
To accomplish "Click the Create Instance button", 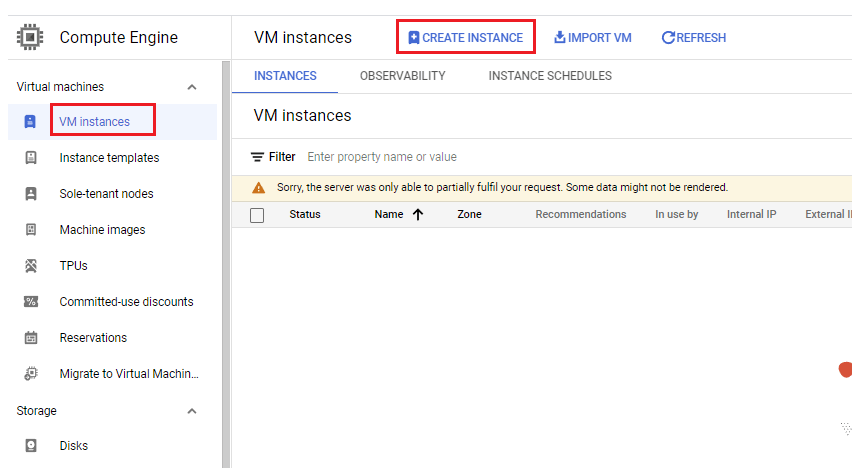I will pos(466,37).
